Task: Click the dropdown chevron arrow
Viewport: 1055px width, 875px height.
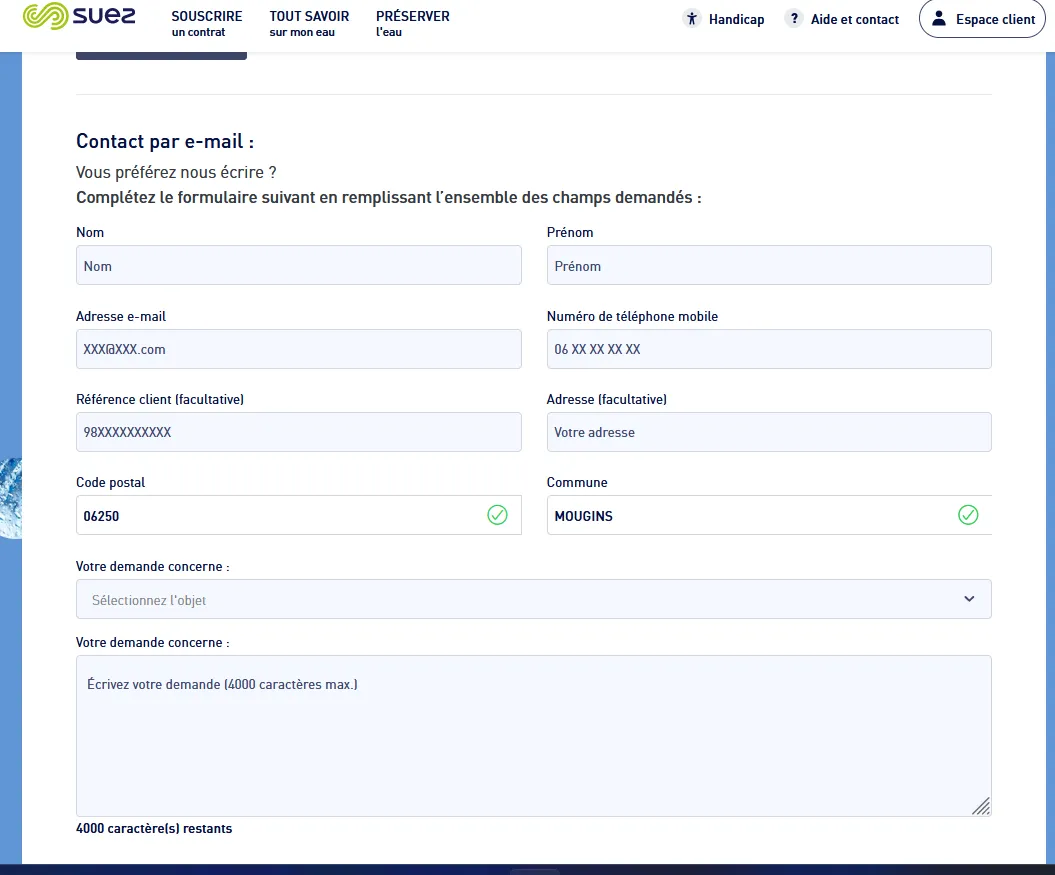Action: click(969, 599)
